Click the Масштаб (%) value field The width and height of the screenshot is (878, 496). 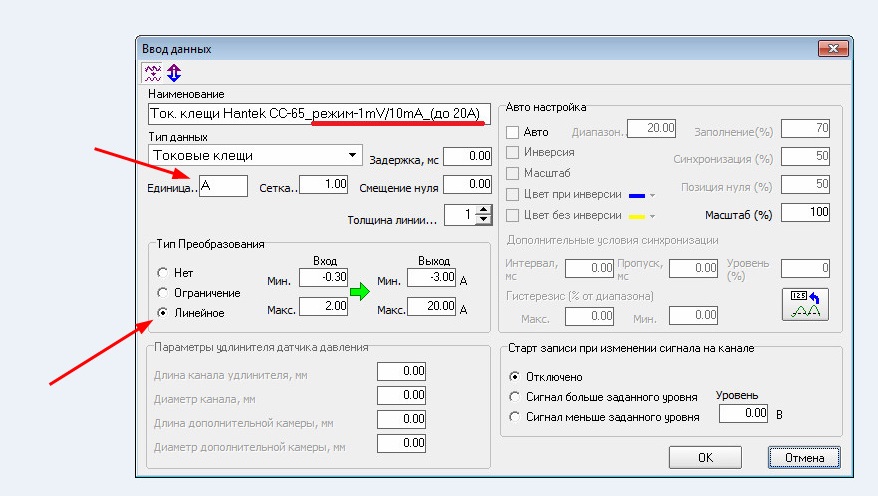(x=805, y=212)
